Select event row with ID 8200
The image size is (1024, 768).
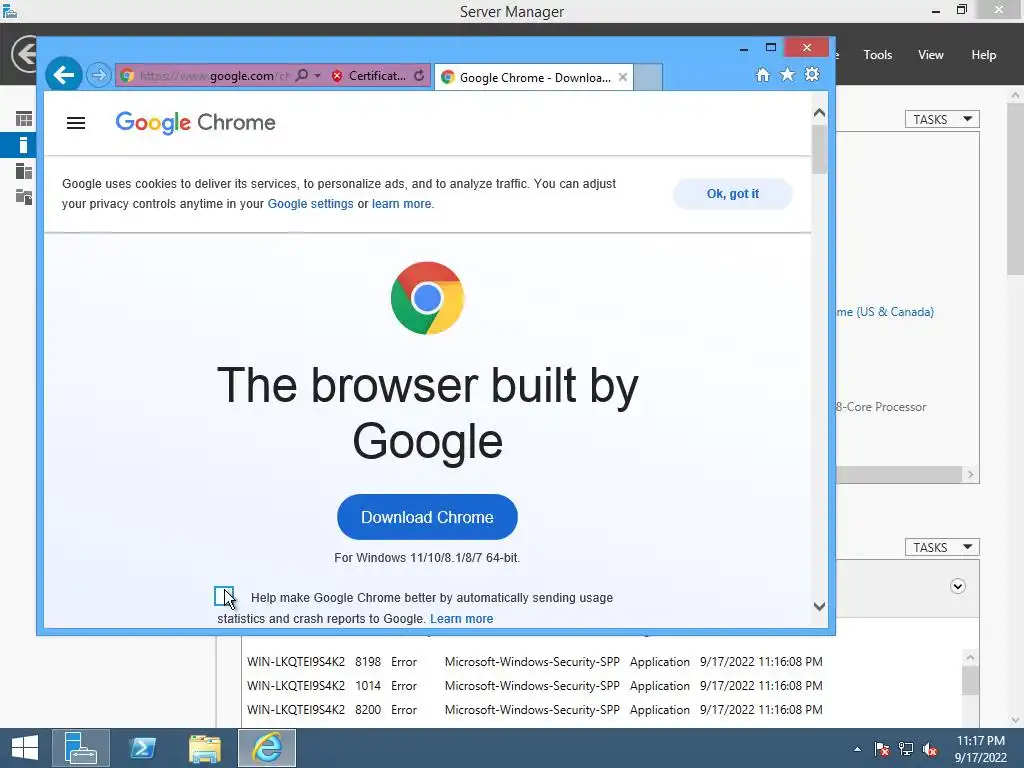534,710
